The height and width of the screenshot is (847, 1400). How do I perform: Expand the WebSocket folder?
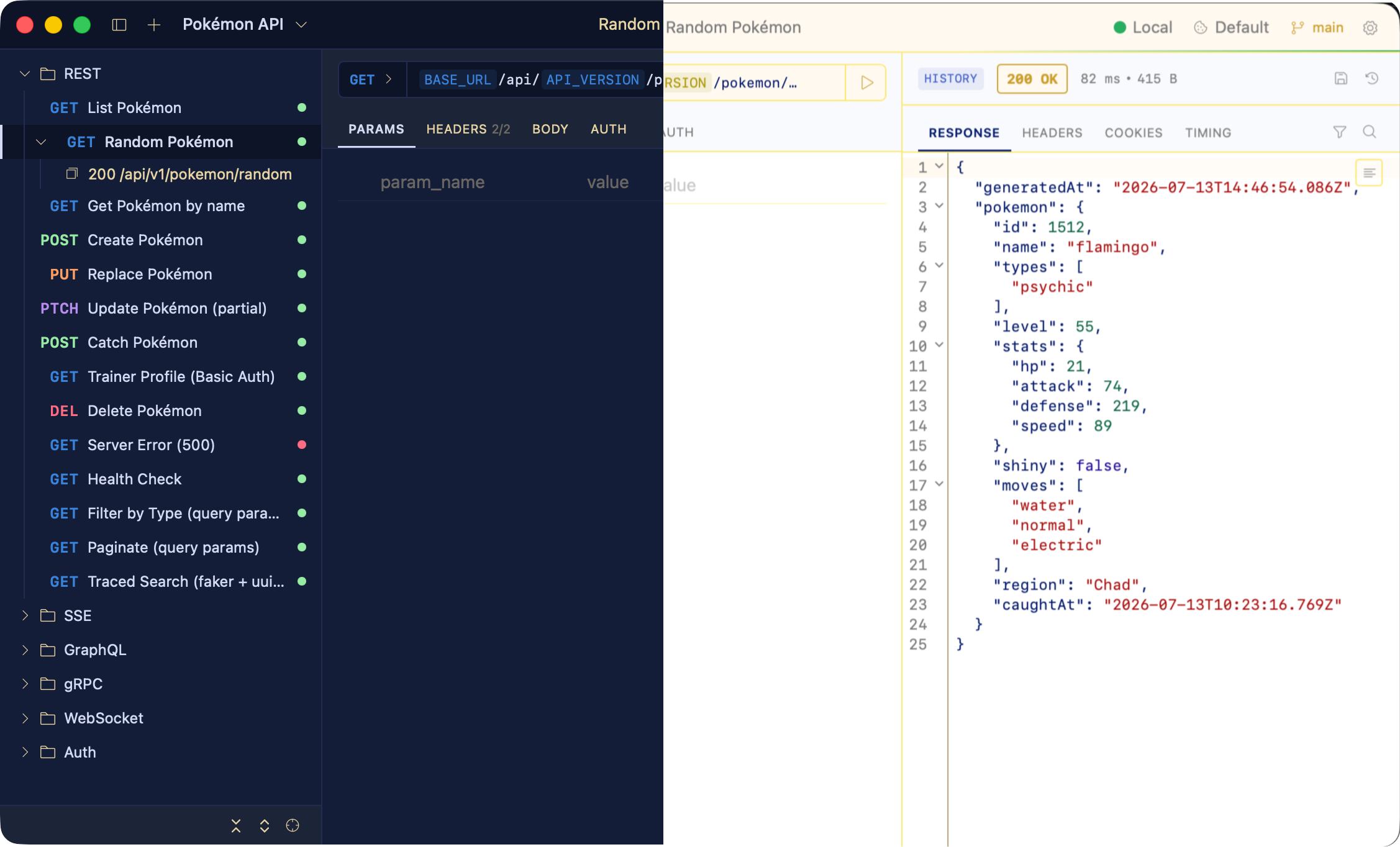coord(25,718)
